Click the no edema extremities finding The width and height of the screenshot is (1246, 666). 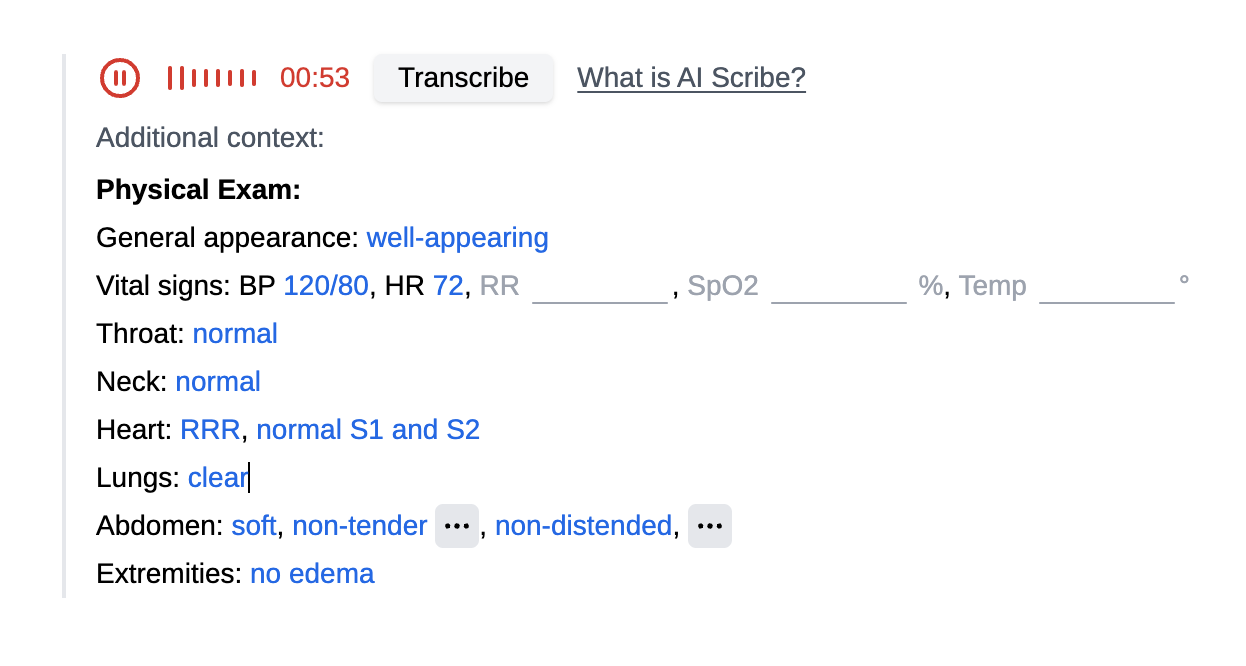coord(312,574)
